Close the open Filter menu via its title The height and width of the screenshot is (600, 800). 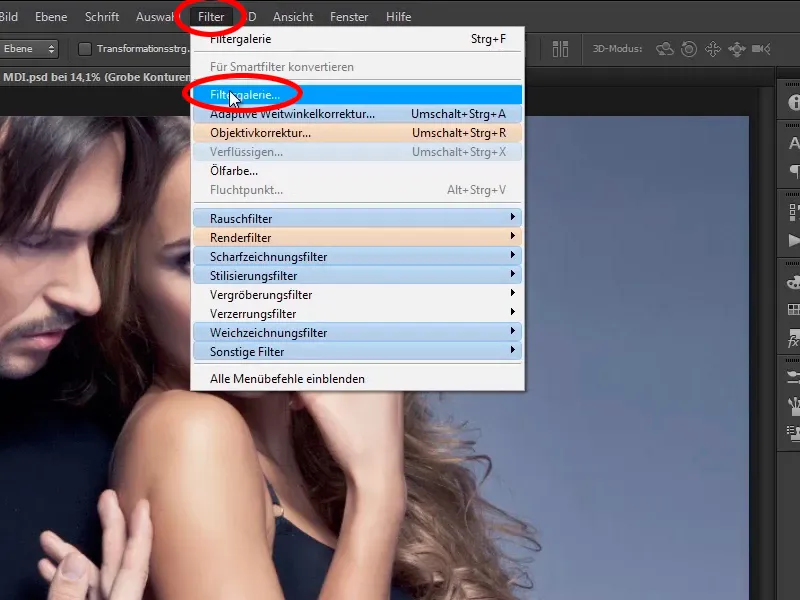click(211, 17)
